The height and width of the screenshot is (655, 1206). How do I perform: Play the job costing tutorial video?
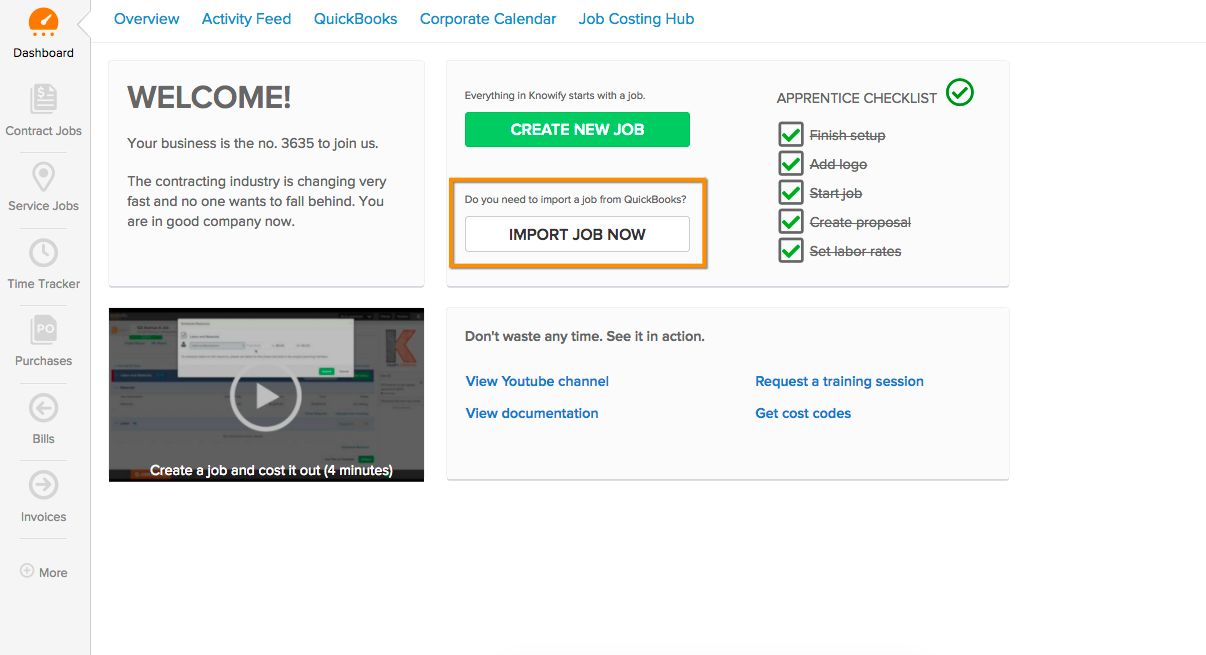point(266,396)
